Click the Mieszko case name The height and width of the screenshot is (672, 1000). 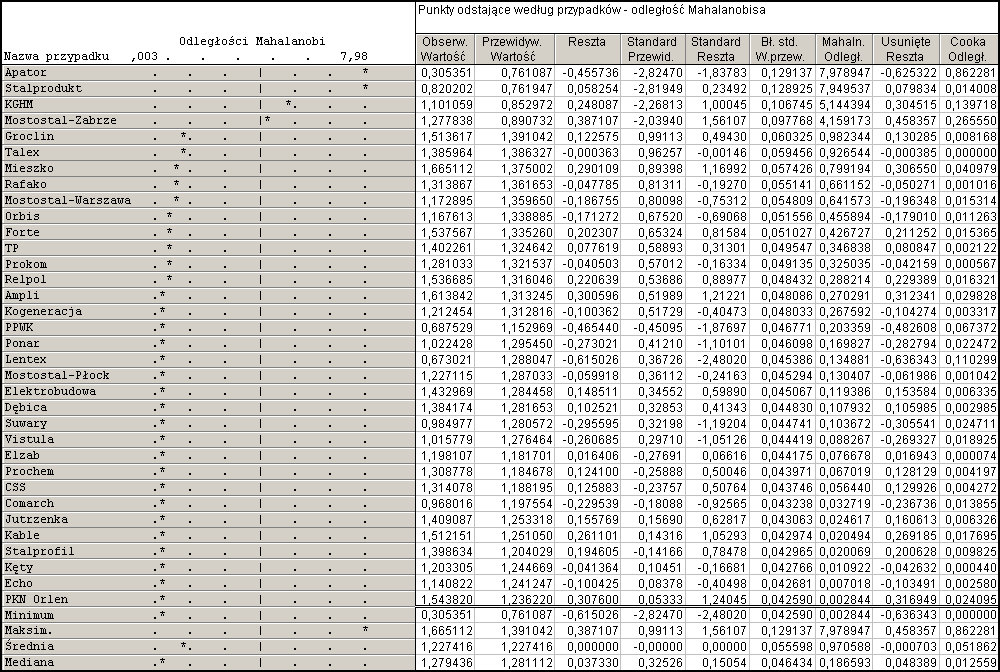pyautogui.click(x=29, y=168)
